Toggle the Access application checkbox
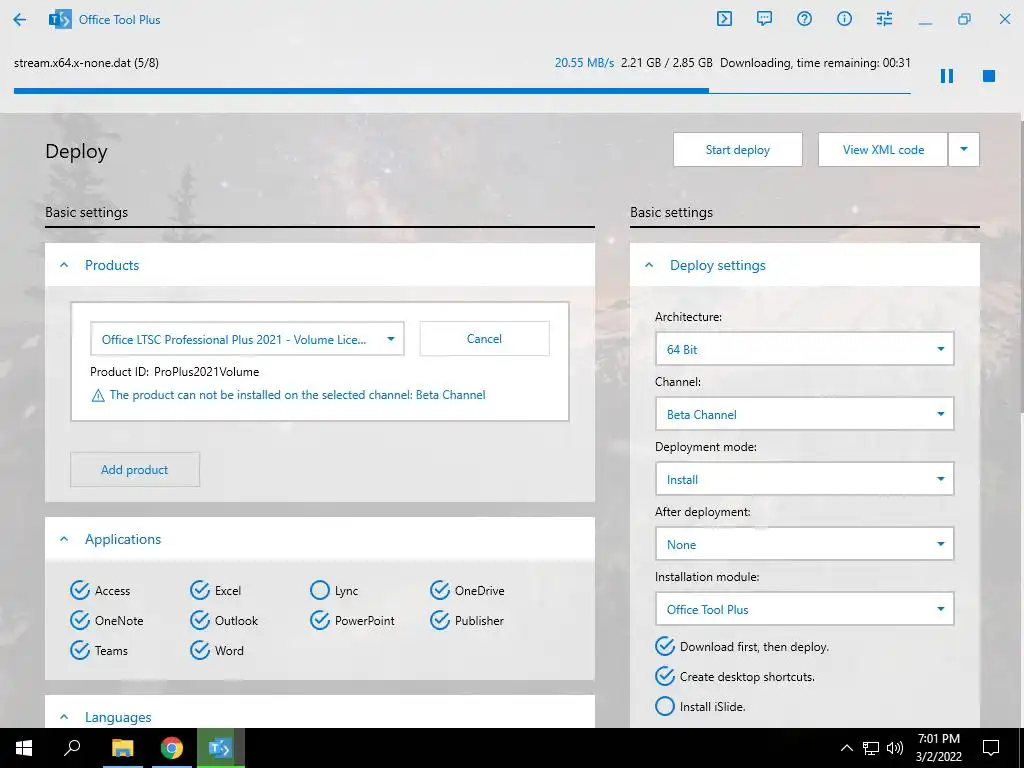 click(80, 590)
